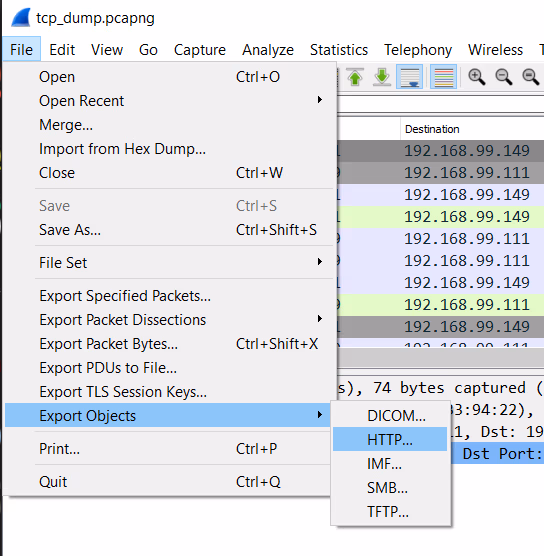
Task: Select first packet row with destination 192.168.99.149
Action: click(440, 151)
